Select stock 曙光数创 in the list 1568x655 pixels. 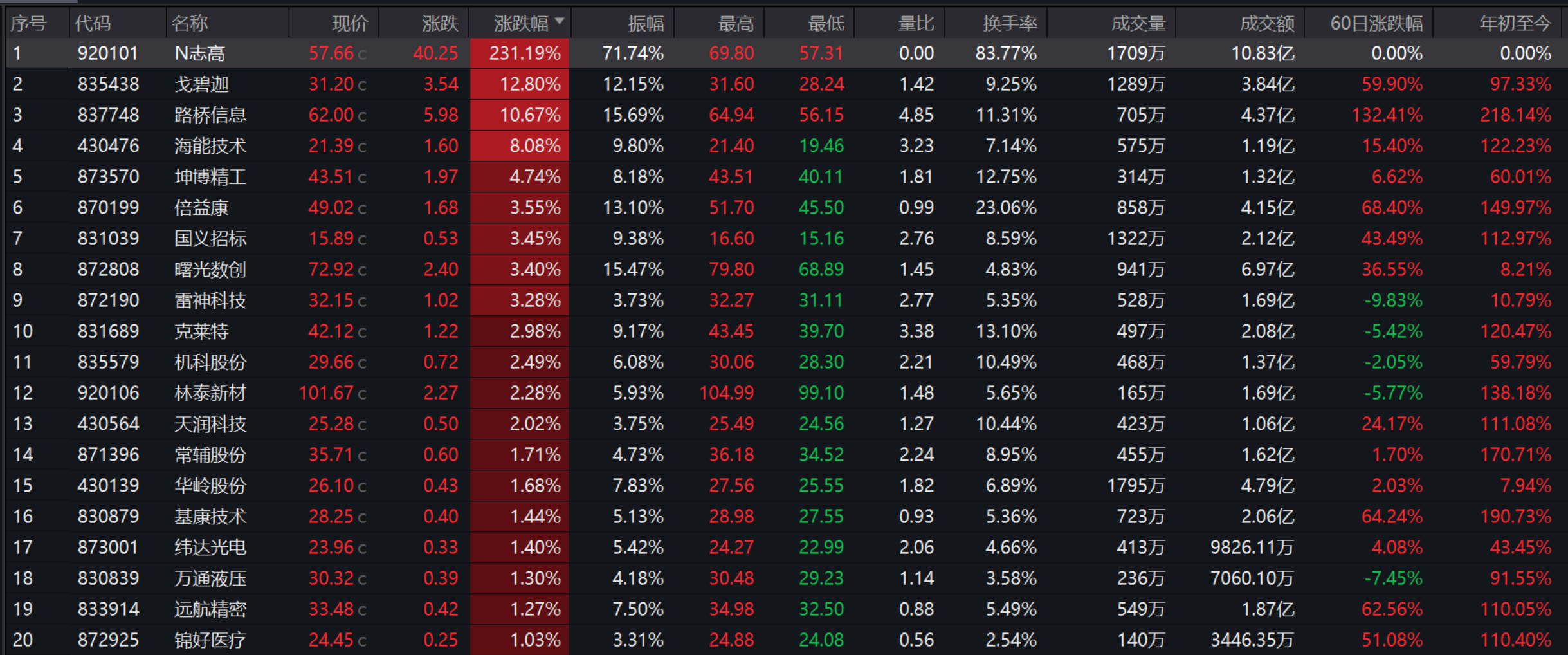tap(210, 269)
